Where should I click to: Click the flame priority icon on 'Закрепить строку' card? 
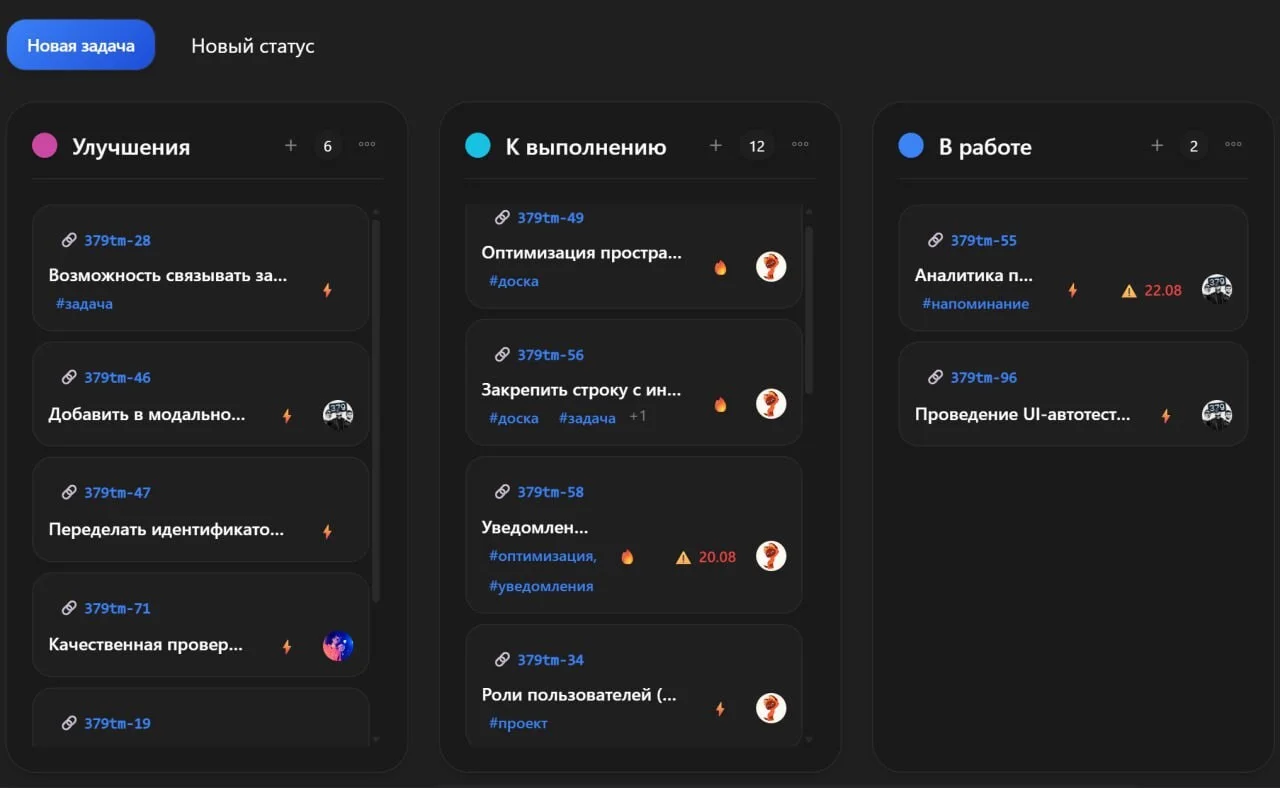click(720, 404)
